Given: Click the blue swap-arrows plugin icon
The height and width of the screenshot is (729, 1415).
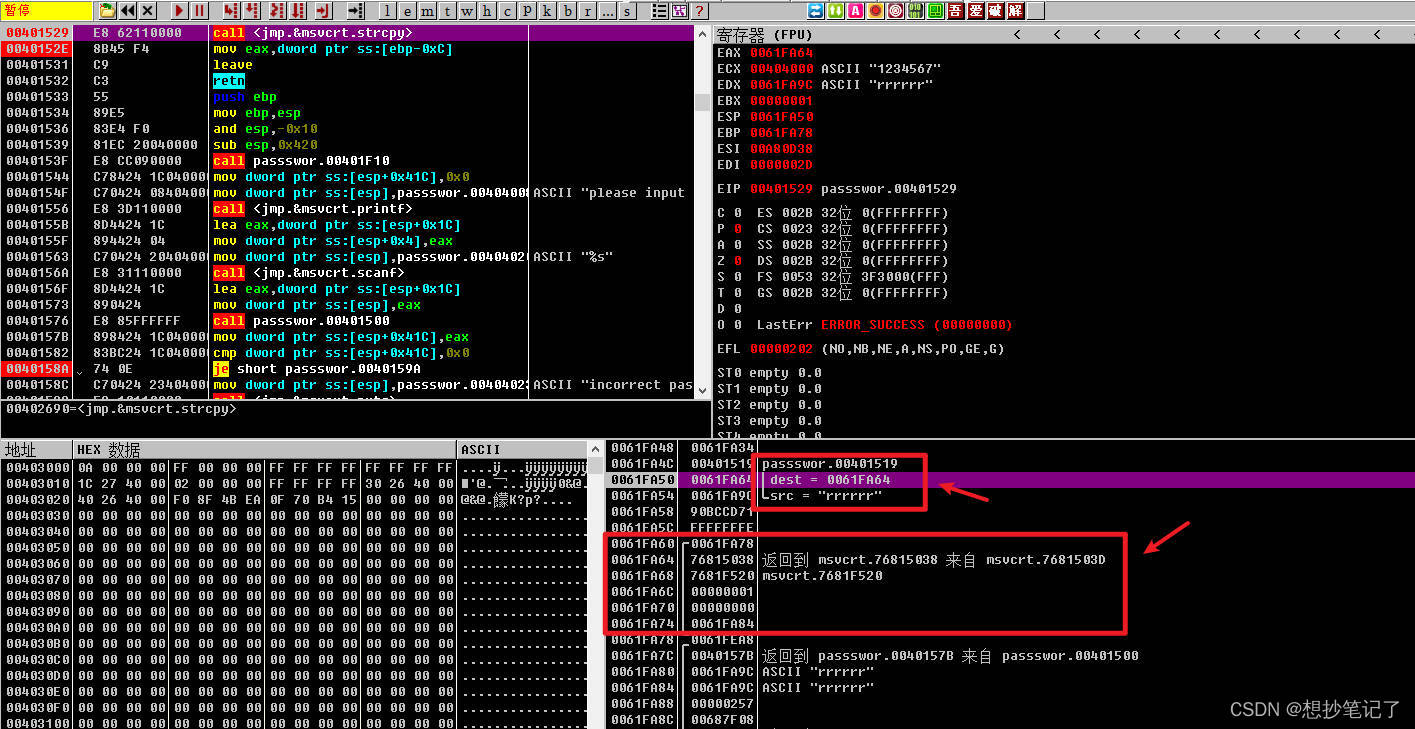Looking at the screenshot, I should 816,11.
